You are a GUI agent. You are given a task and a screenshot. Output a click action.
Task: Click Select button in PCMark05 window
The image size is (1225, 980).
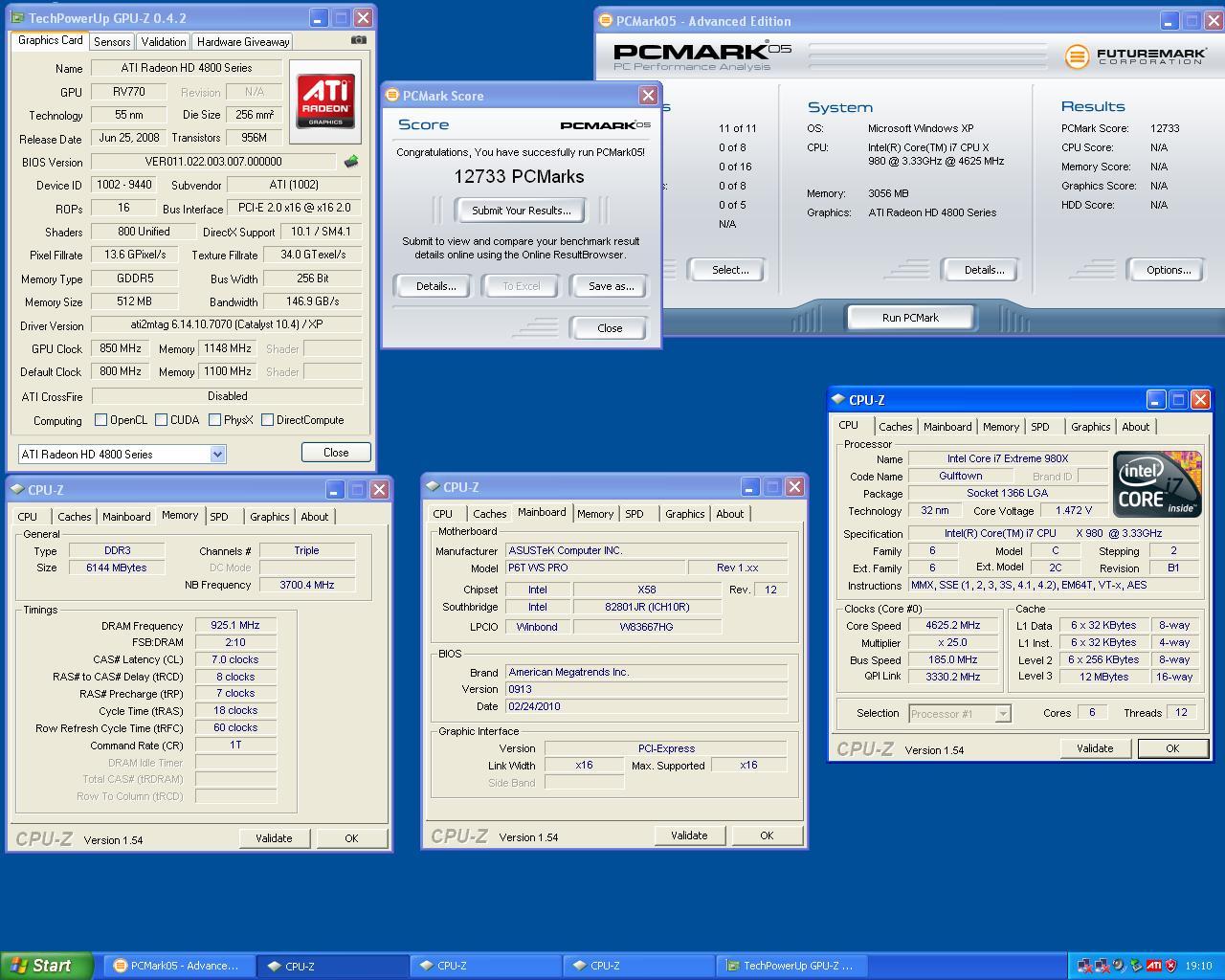click(730, 270)
